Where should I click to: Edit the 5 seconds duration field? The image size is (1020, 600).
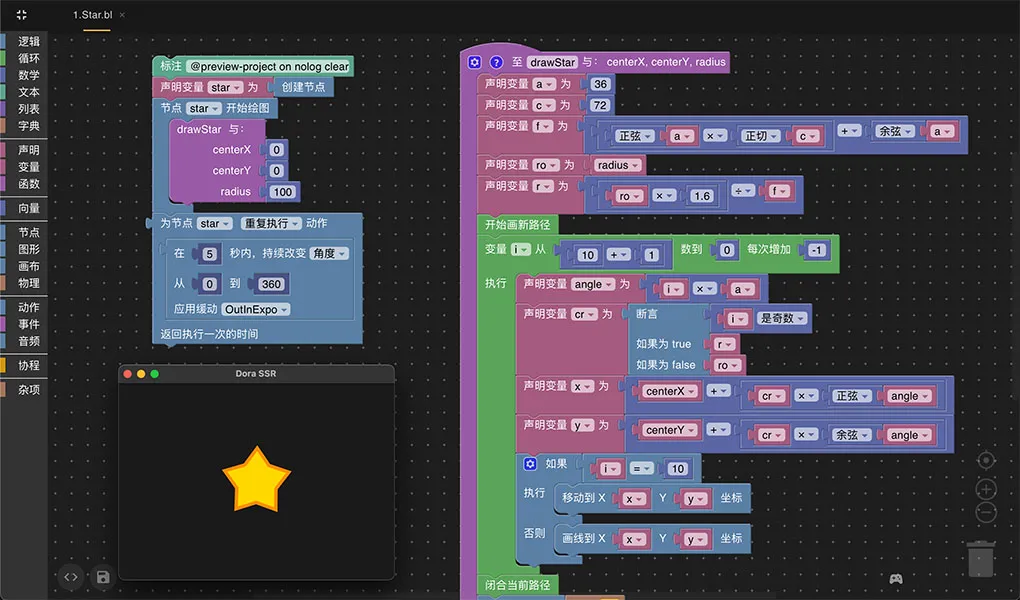[x=209, y=254]
